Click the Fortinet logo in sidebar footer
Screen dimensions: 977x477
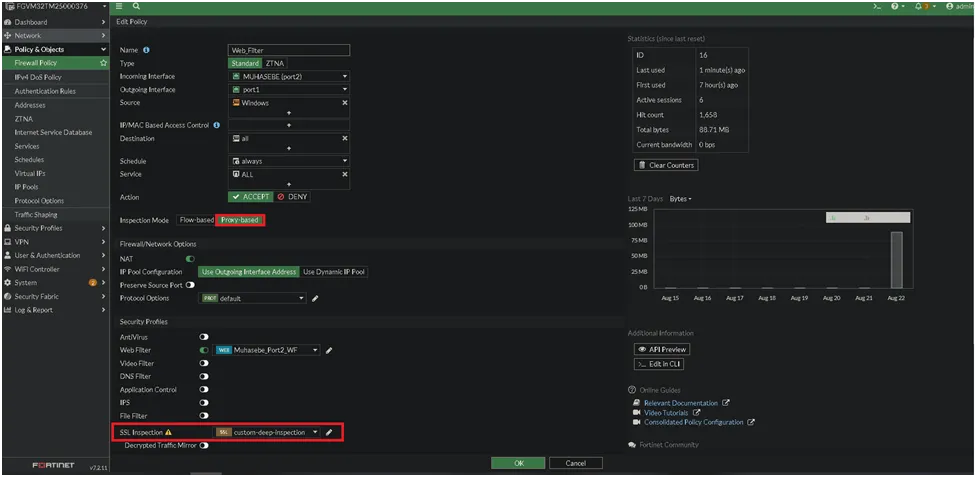click(54, 466)
